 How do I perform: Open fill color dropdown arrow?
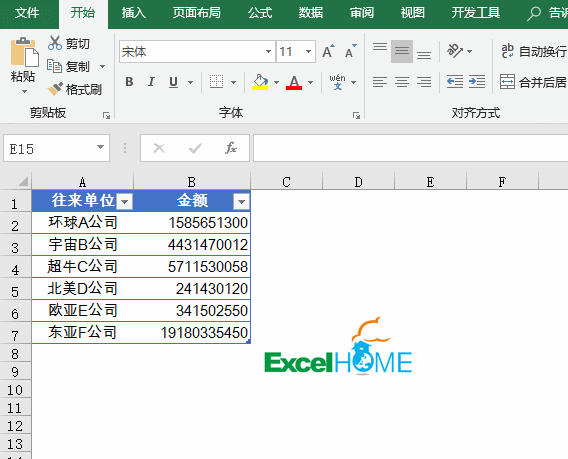pyautogui.click(x=276, y=83)
